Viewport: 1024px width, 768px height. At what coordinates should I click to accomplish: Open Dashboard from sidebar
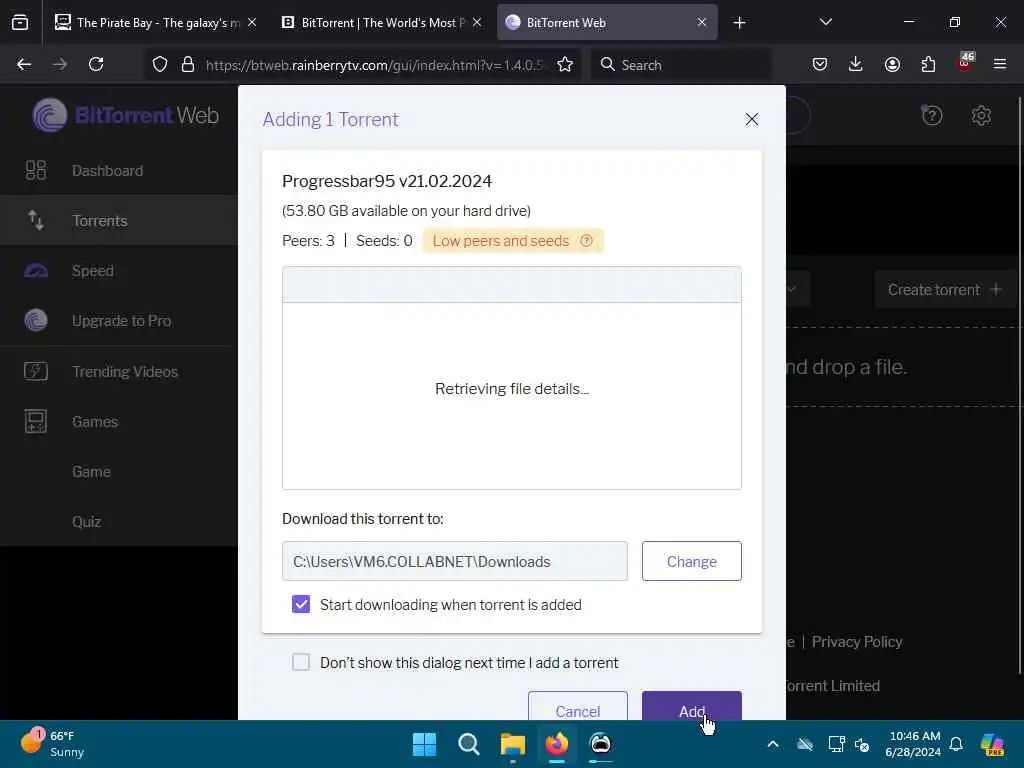coord(107,170)
